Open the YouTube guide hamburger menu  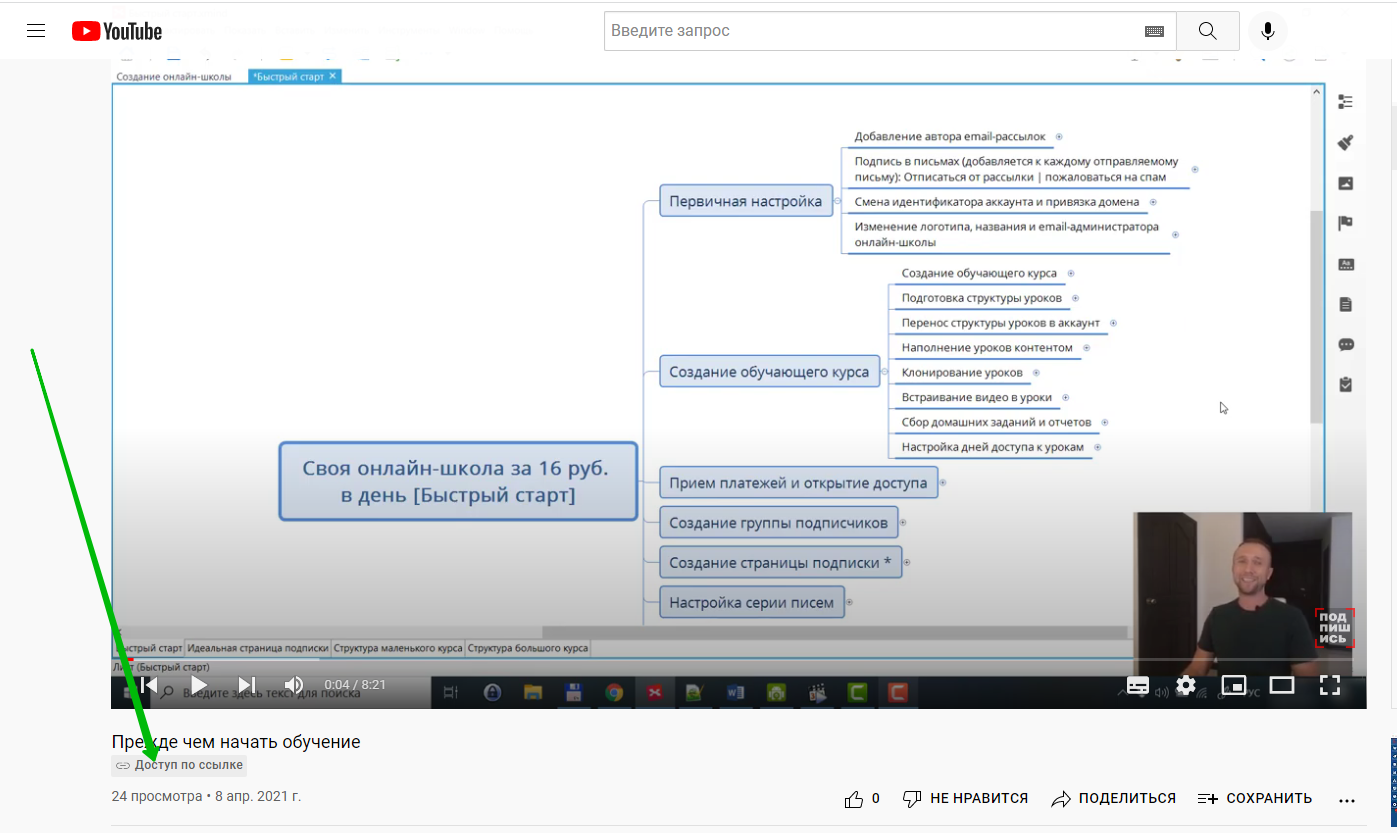pos(37,31)
